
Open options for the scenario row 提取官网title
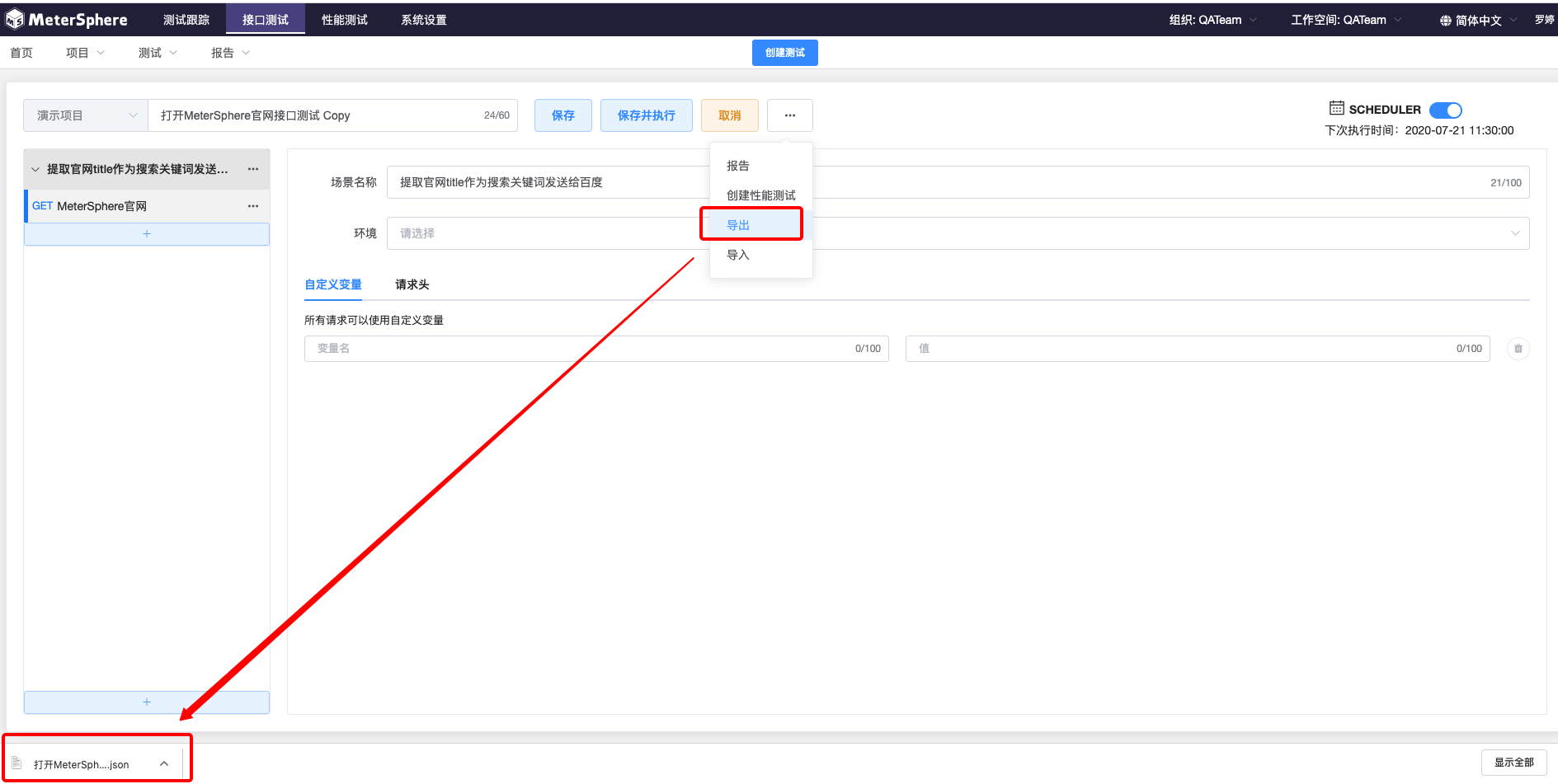coord(253,169)
